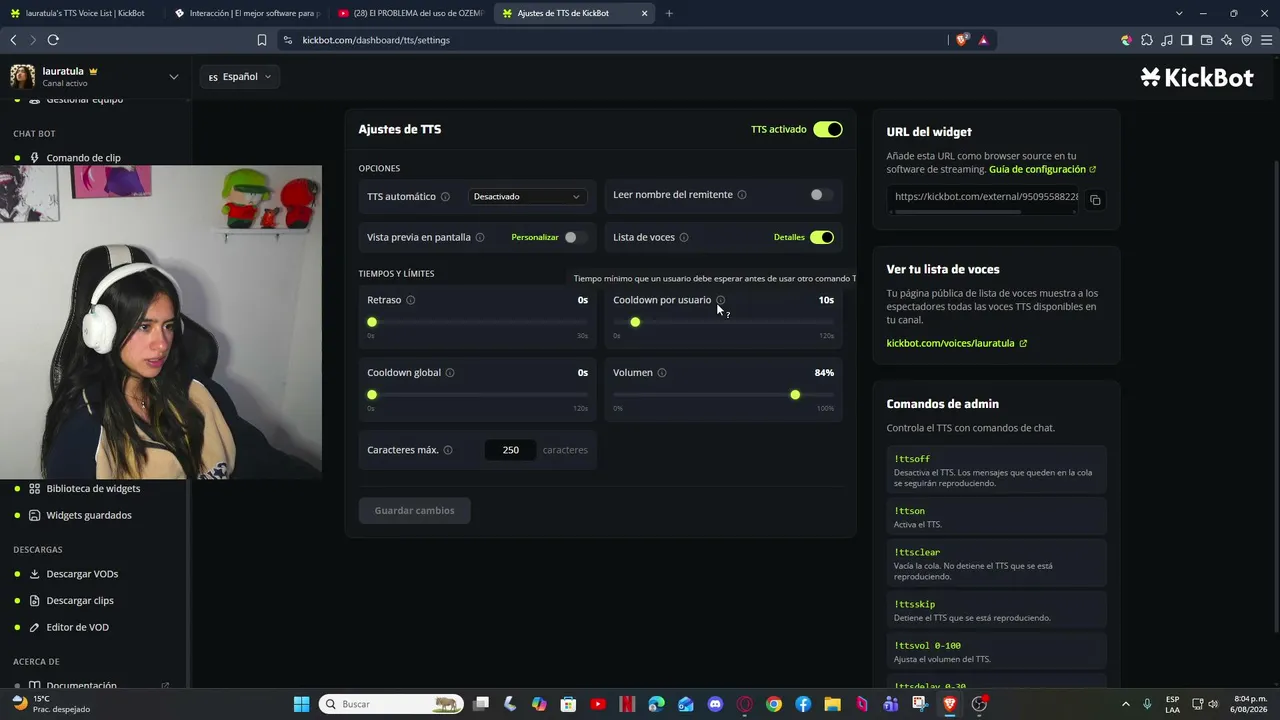Open the browser tab search chevron
This screenshot has height=720, width=1280.
tap(1179, 13)
